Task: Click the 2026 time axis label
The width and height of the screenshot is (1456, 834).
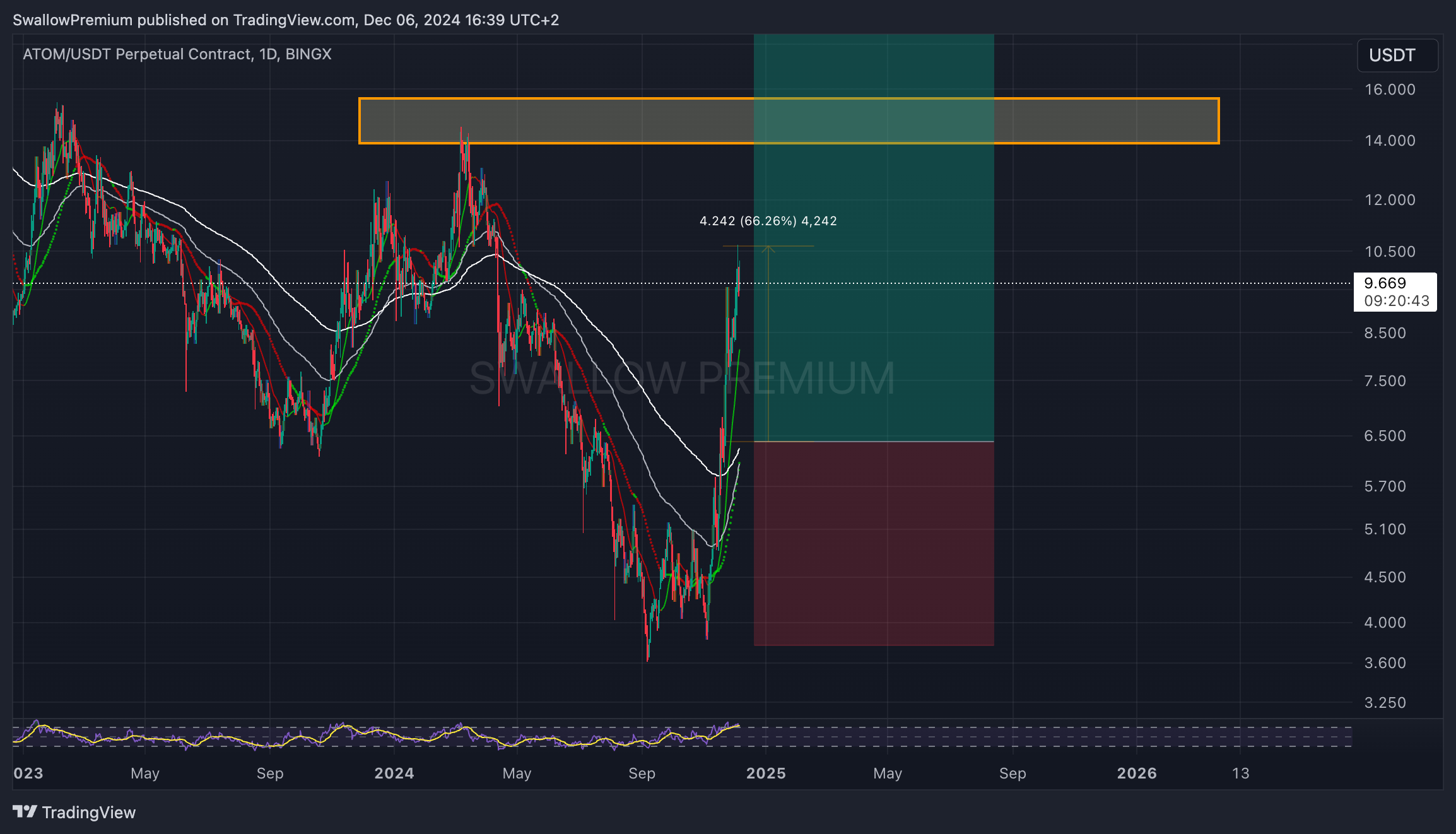Action: click(x=1137, y=773)
